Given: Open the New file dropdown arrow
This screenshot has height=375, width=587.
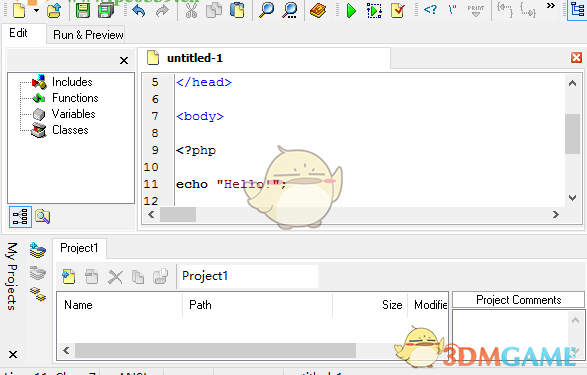Looking at the screenshot, I should click(36, 10).
